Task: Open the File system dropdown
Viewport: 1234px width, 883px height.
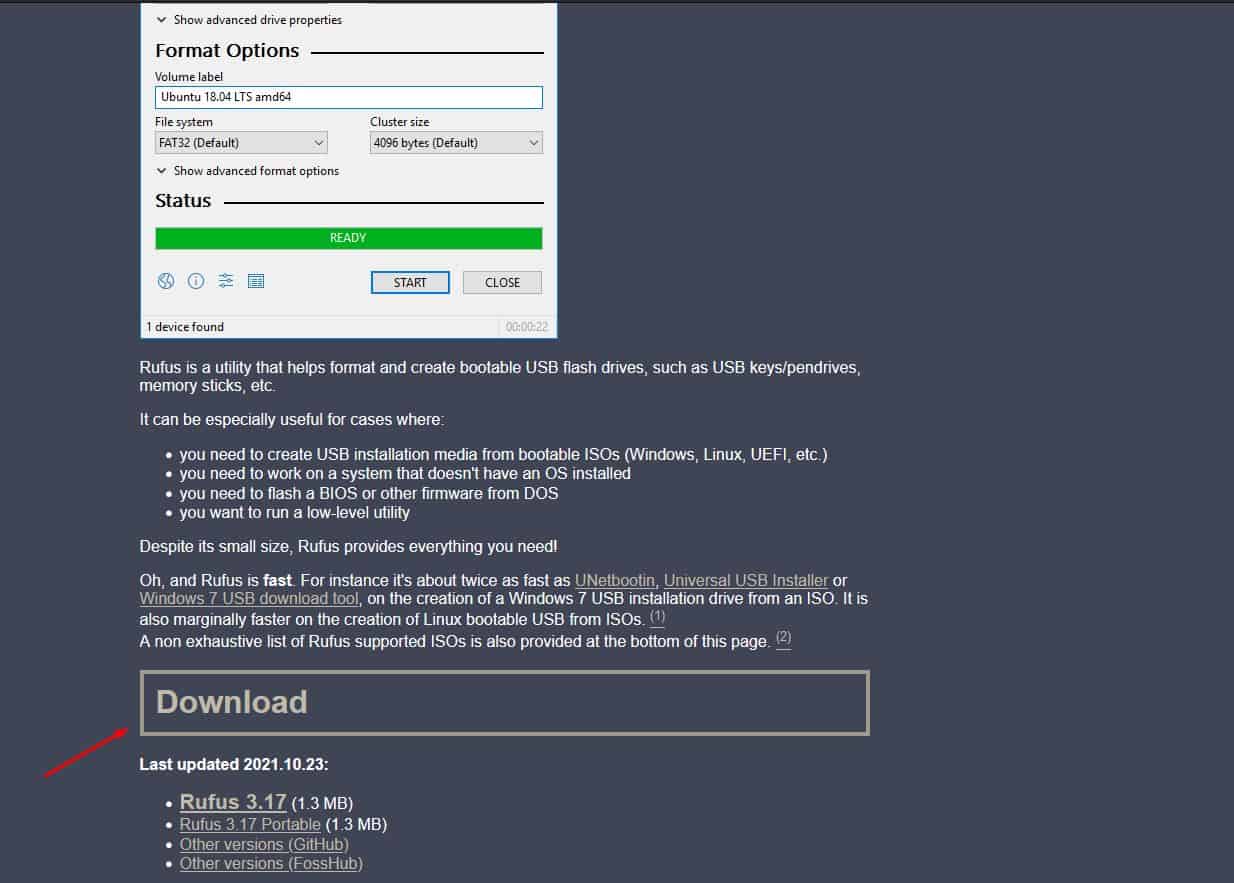Action: pyautogui.click(x=241, y=143)
